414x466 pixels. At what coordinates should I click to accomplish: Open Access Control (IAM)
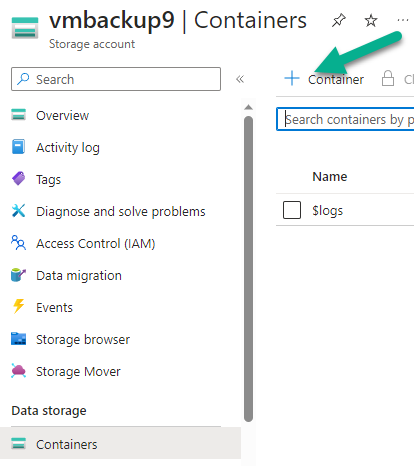(x=96, y=244)
